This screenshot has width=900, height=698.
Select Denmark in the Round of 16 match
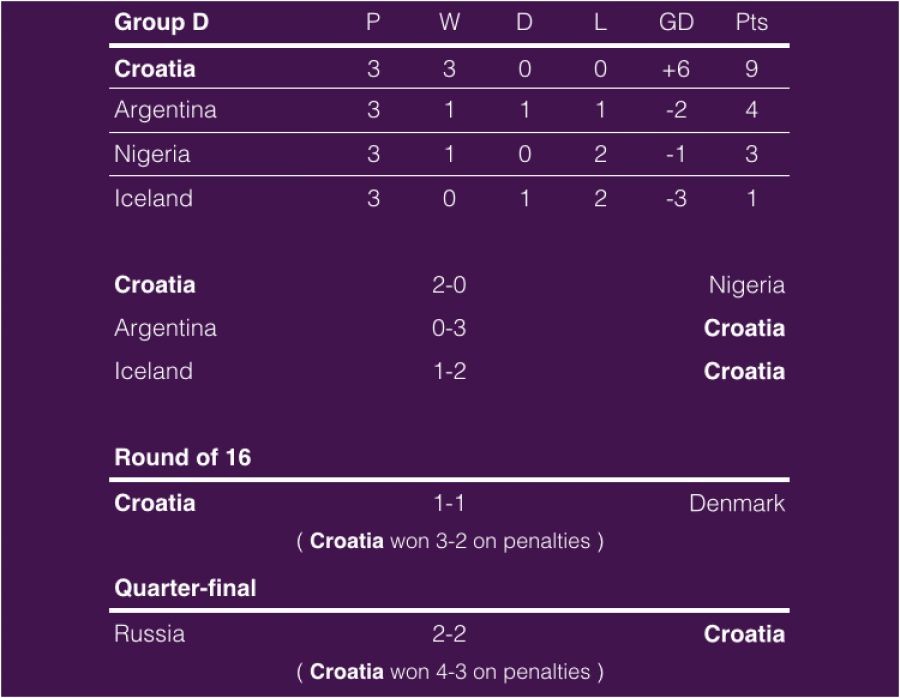tap(737, 503)
